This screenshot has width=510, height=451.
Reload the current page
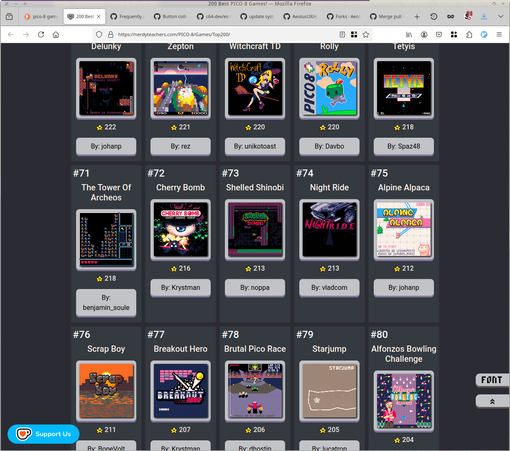41,34
